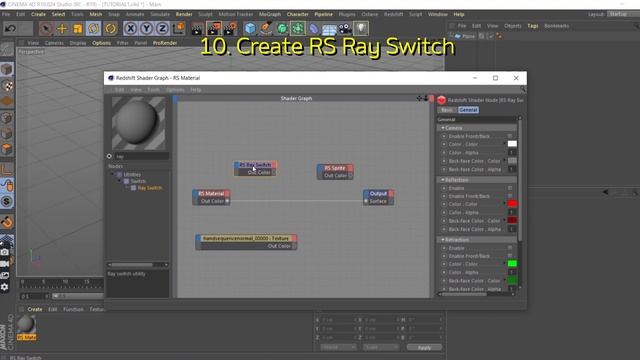Screen dimensions: 640x360
Task: Open dropdown arrow beside Refraction green color
Action: pyautogui.click(x=505, y=264)
